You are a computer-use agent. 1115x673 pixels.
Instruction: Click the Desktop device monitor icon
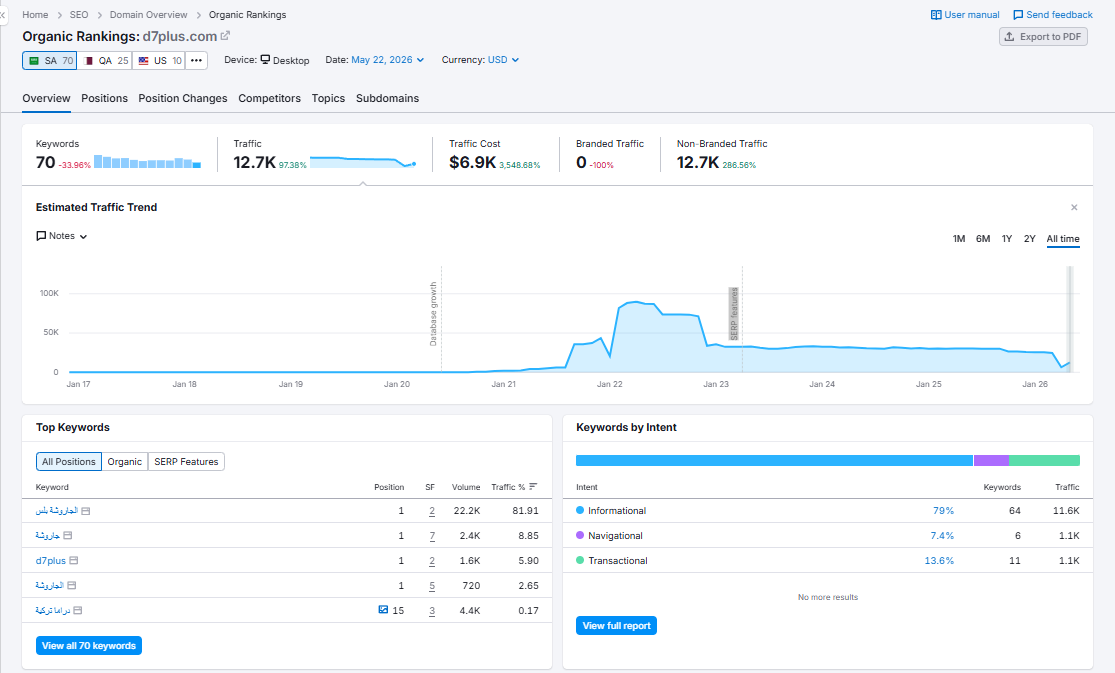tap(265, 60)
